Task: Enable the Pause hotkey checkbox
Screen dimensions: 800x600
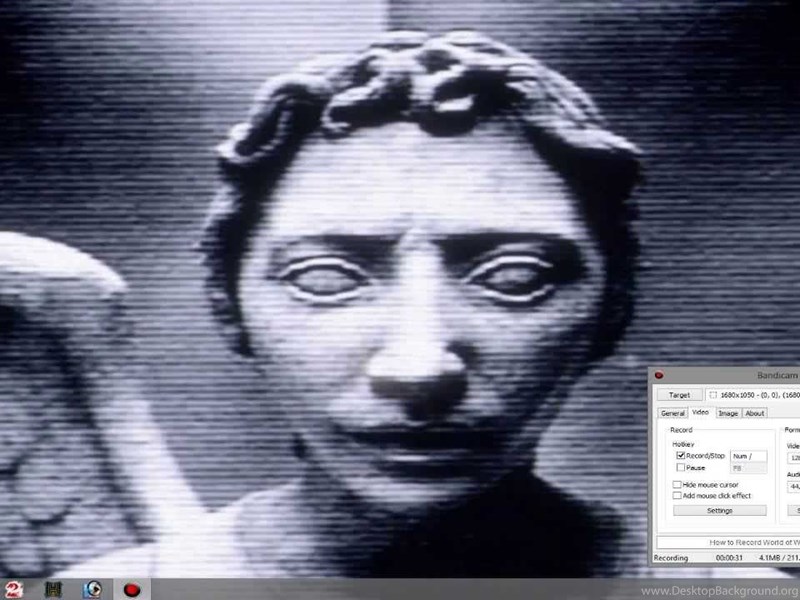Action: (680, 467)
